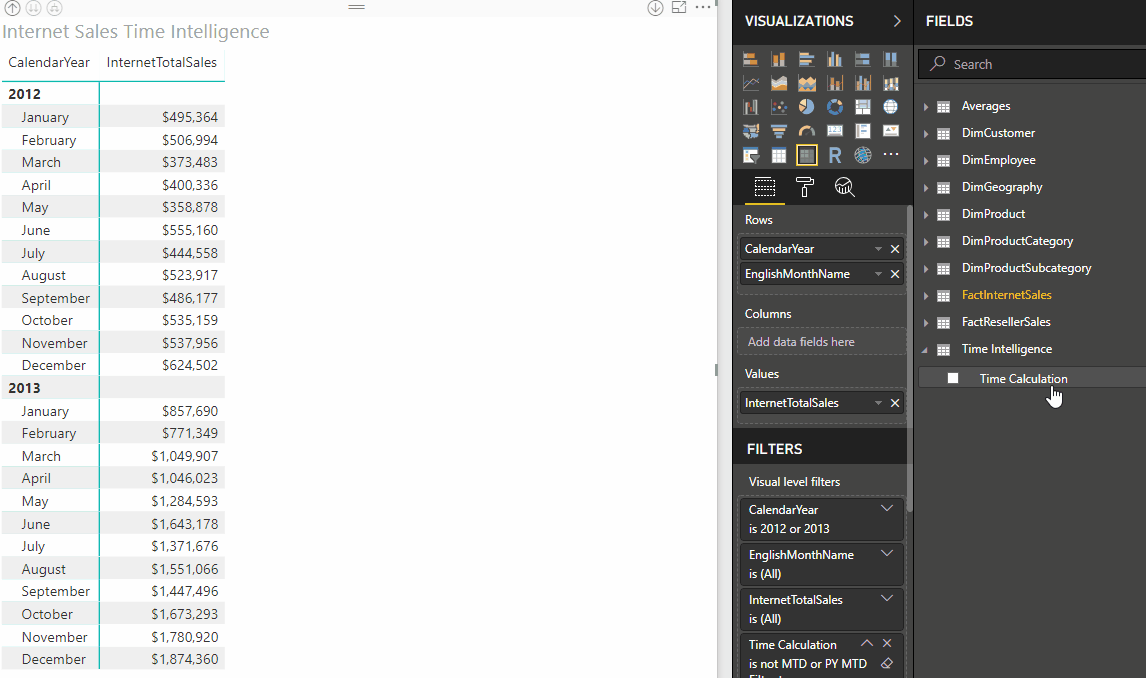1146x678 pixels.
Task: Expand the CalendarYear filter card
Action: pos(887,508)
